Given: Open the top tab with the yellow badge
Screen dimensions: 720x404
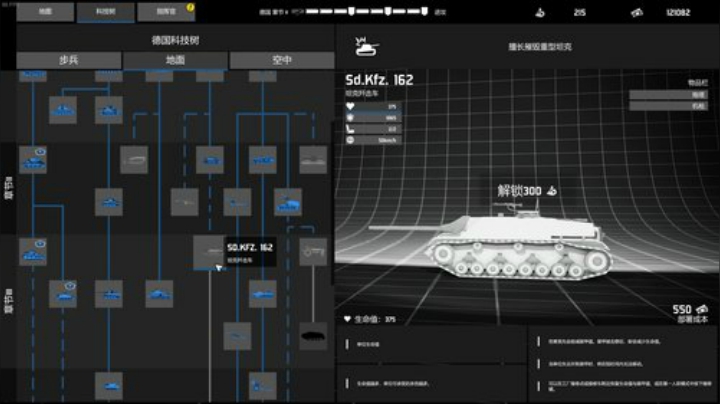Looking at the screenshot, I should [166, 12].
